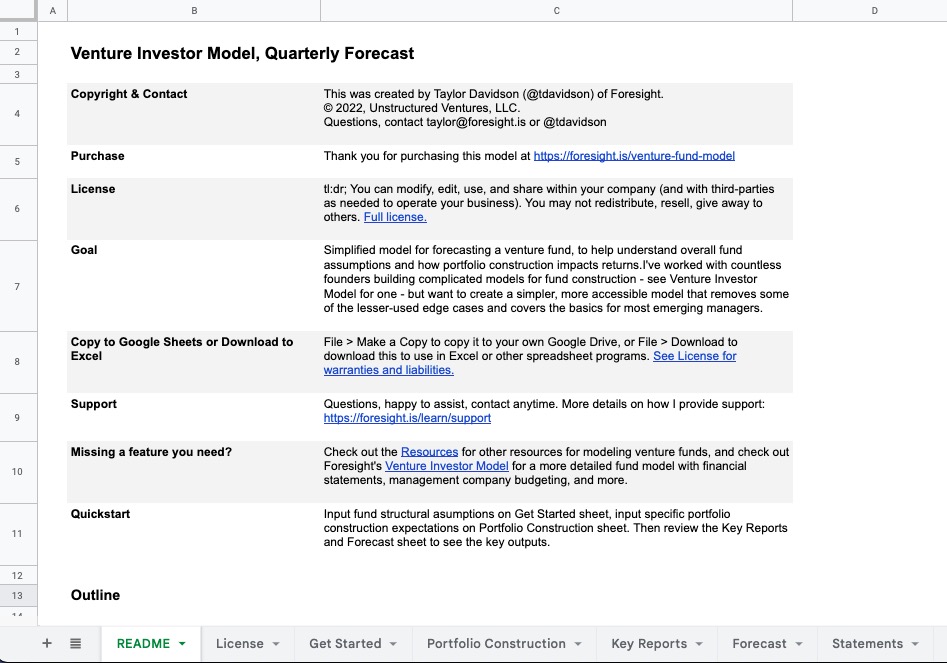Open the all sheets list icon

point(76,644)
